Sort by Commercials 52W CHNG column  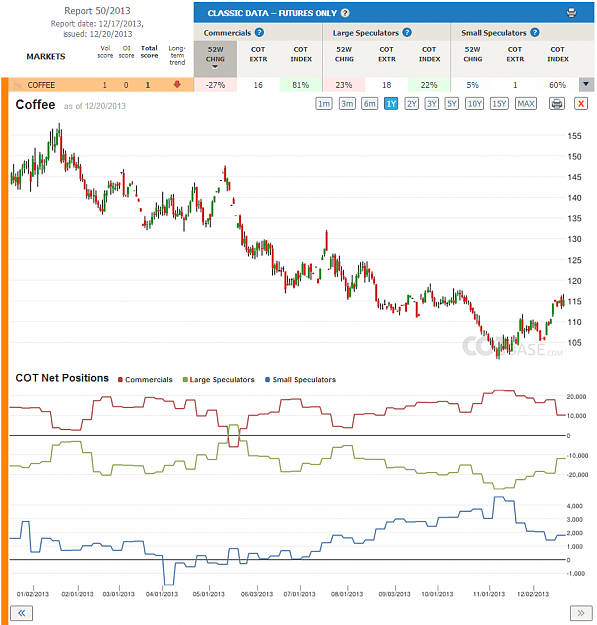click(215, 57)
